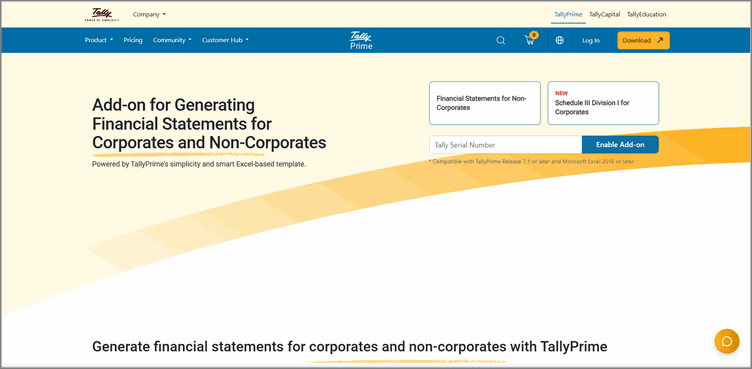The height and width of the screenshot is (369, 752).
Task: Click the Add-on for Generating Financial Statements heading
Action: point(209,124)
